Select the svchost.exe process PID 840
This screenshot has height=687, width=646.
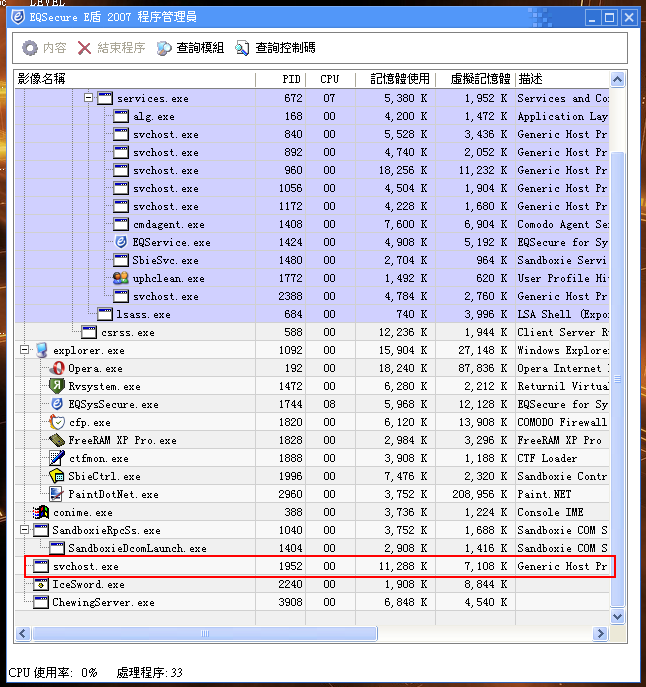click(312, 134)
